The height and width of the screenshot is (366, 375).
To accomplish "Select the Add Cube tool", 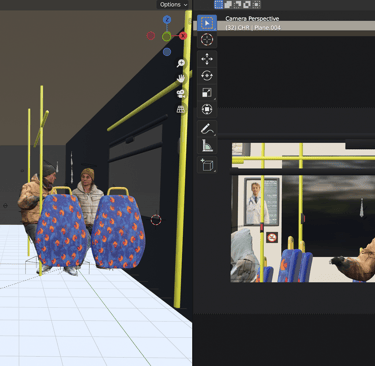I will (207, 165).
